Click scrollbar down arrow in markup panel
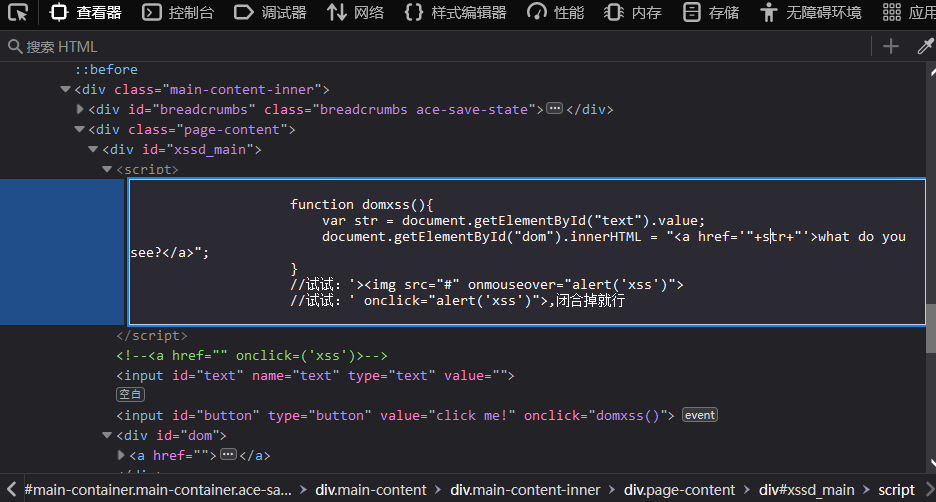The height and width of the screenshot is (502, 936). (x=932, y=464)
